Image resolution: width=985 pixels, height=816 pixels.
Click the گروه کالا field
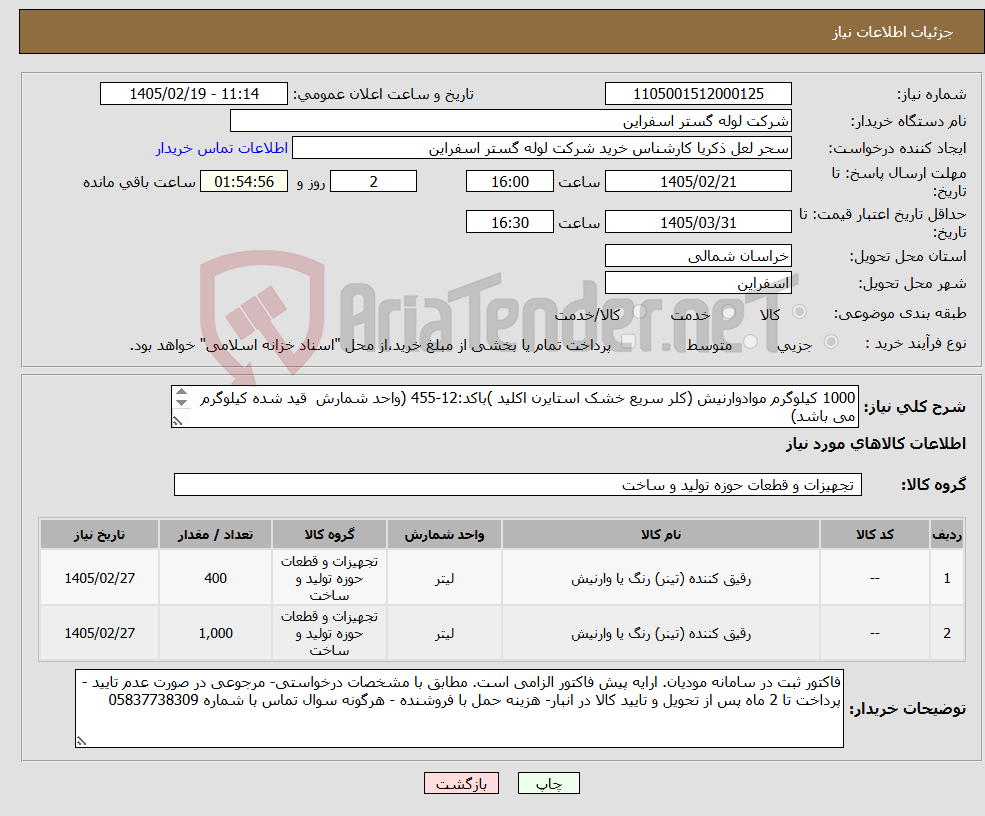(x=518, y=485)
